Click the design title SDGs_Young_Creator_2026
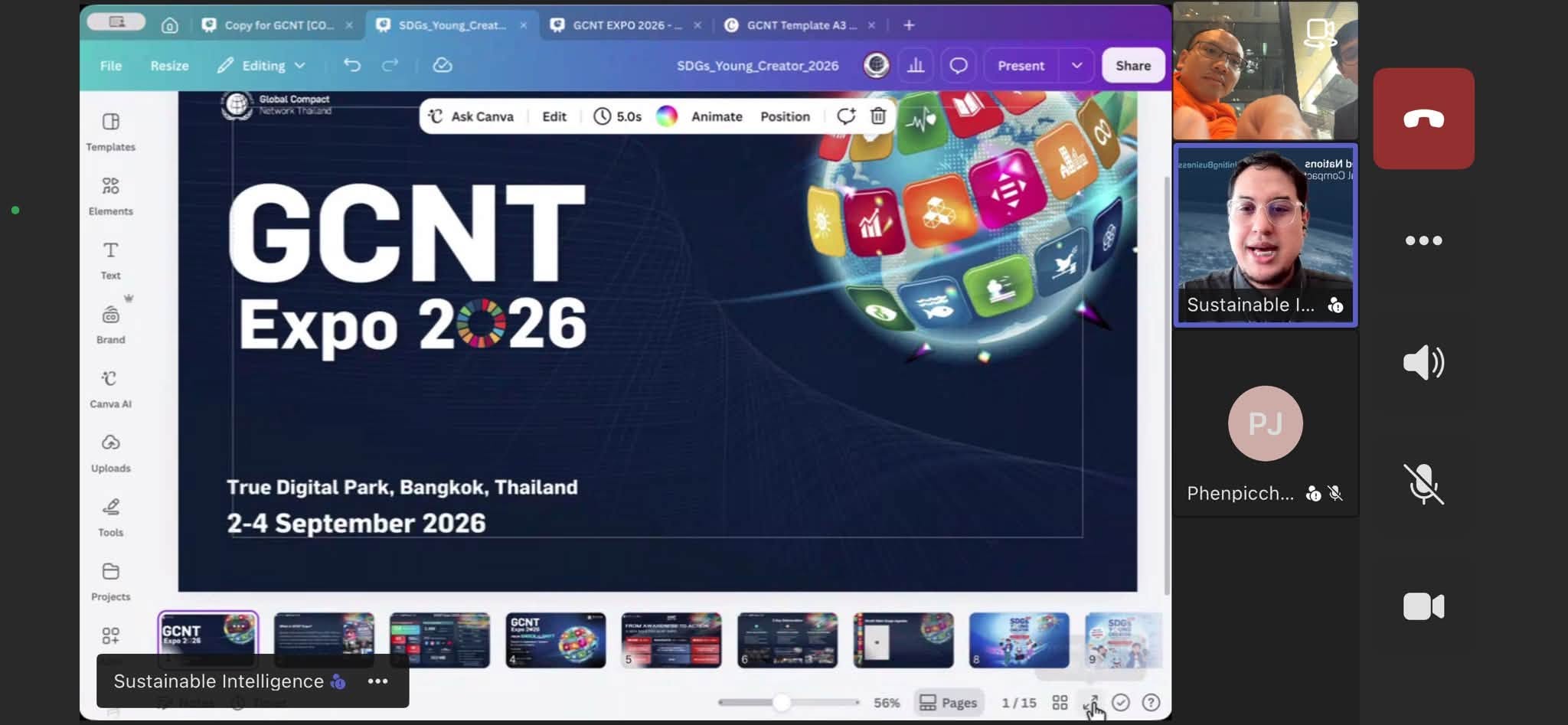This screenshot has height=725, width=1568. point(757,65)
